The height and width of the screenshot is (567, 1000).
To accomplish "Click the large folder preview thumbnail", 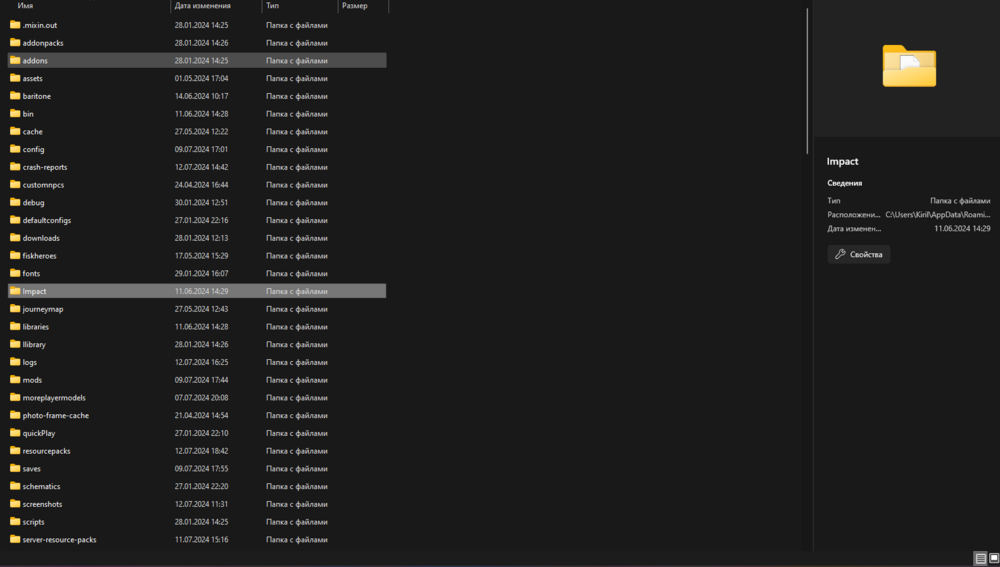I will pos(909,66).
